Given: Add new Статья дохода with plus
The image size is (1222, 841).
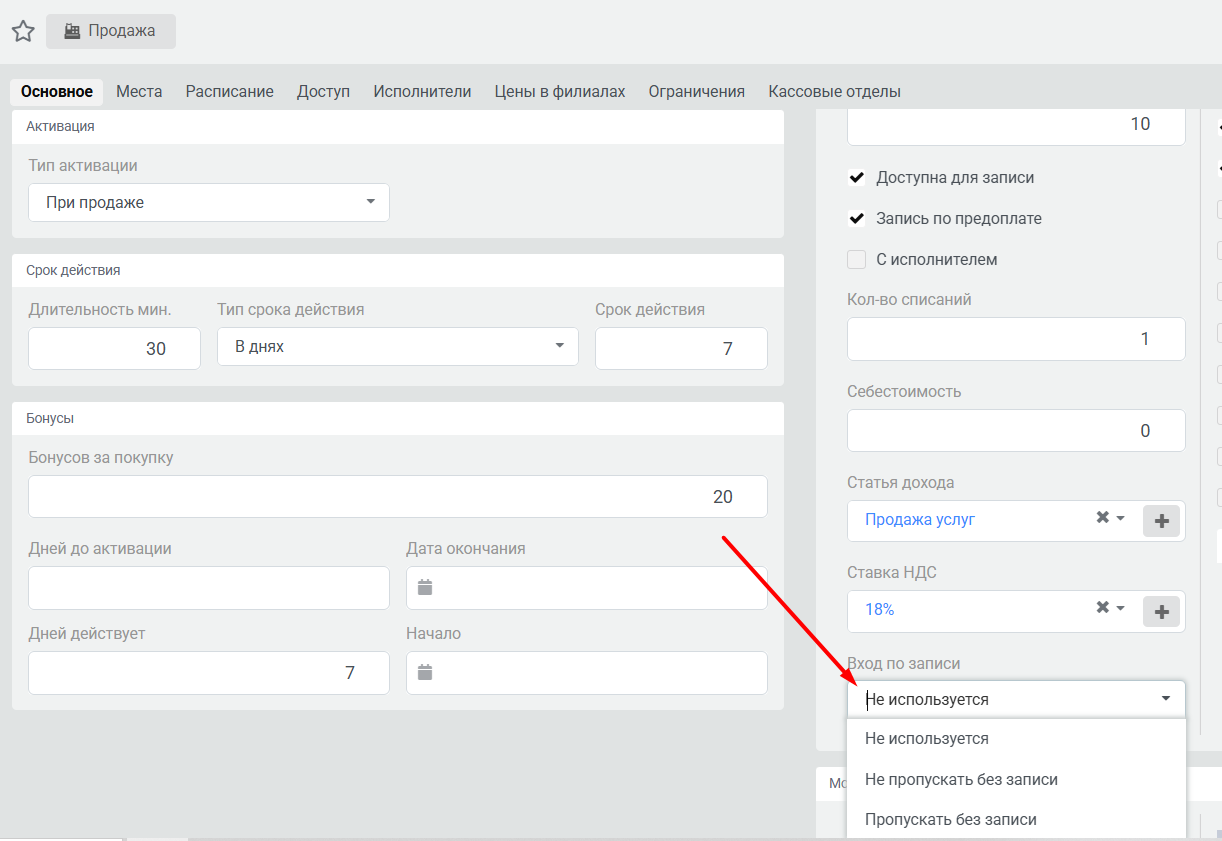Looking at the screenshot, I should 1162,521.
